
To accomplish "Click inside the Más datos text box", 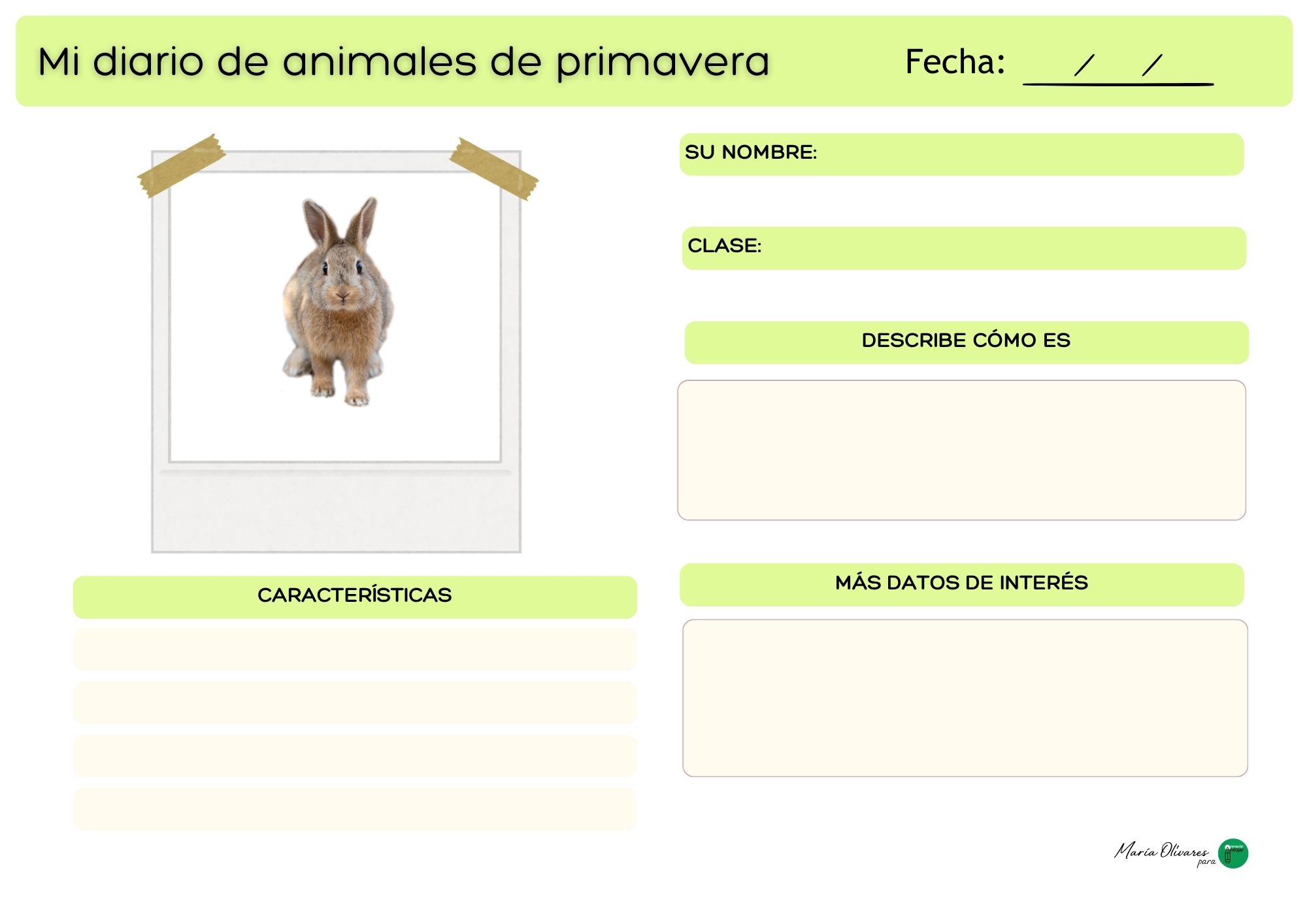I will tap(965, 698).
